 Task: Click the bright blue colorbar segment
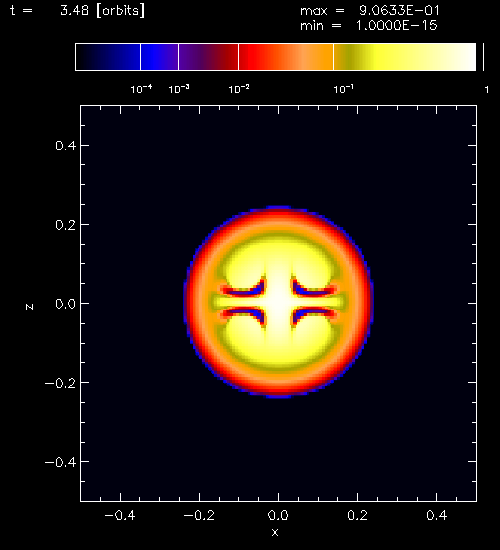pos(159,57)
